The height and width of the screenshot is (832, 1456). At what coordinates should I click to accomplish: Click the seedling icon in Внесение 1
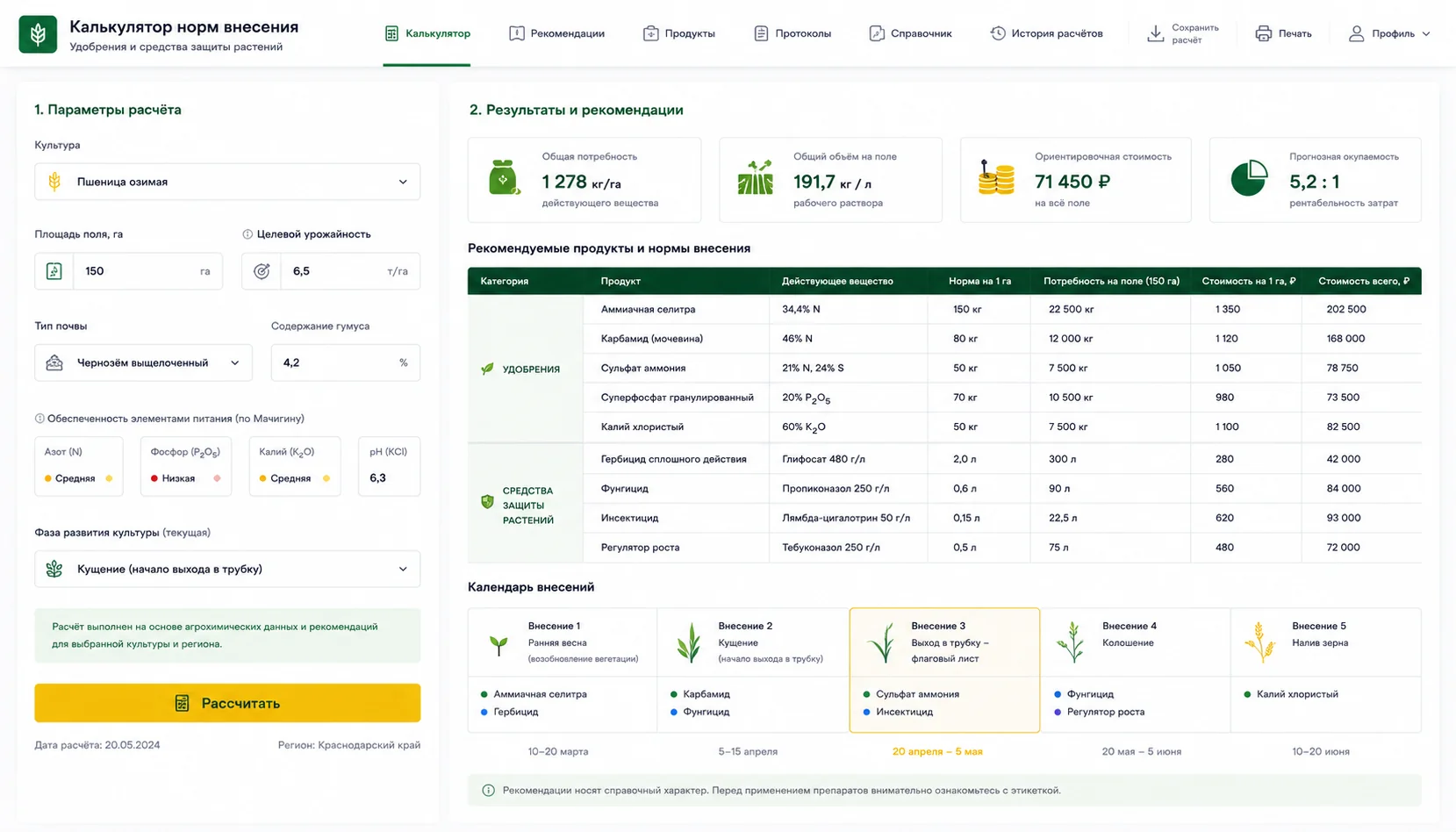click(498, 646)
